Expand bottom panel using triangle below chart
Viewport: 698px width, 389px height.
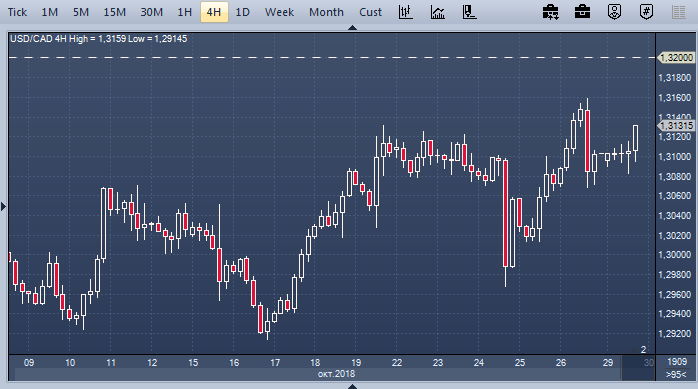[352, 386]
